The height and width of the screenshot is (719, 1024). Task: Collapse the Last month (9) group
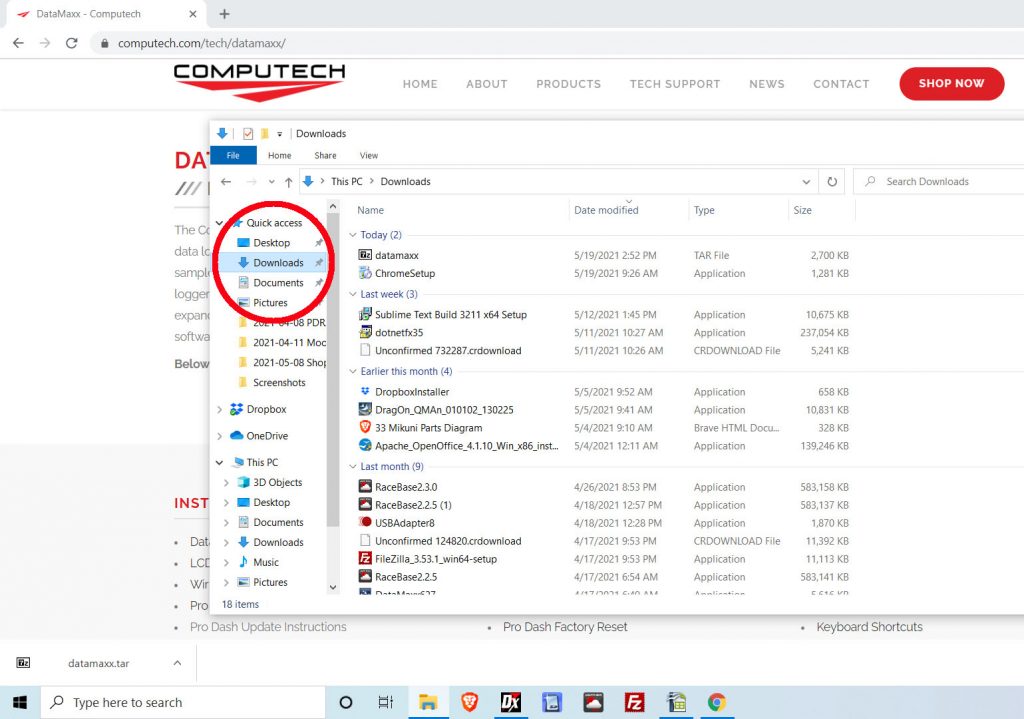pos(353,467)
